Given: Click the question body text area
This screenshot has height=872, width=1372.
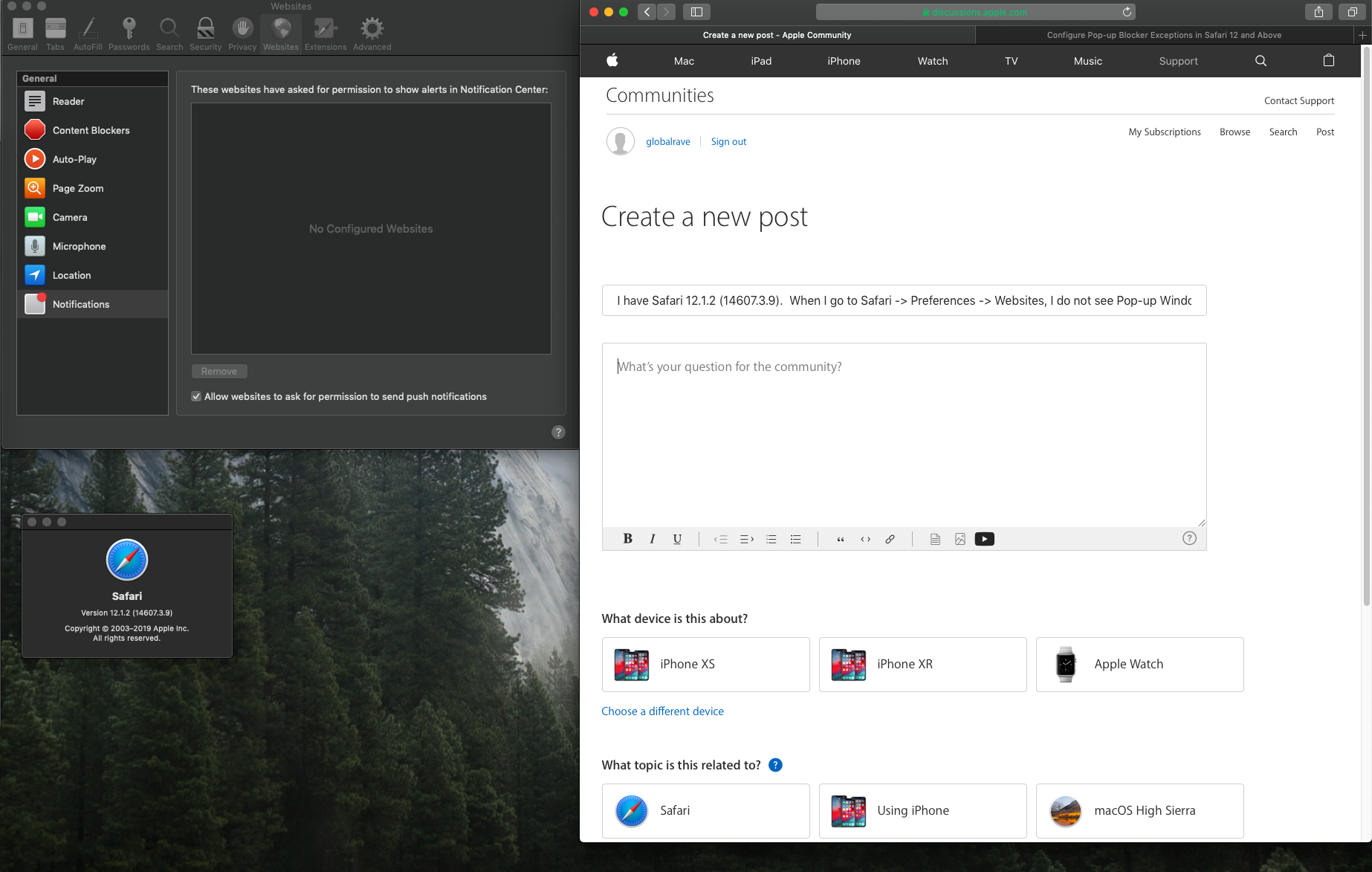Looking at the screenshot, I should [x=904, y=435].
